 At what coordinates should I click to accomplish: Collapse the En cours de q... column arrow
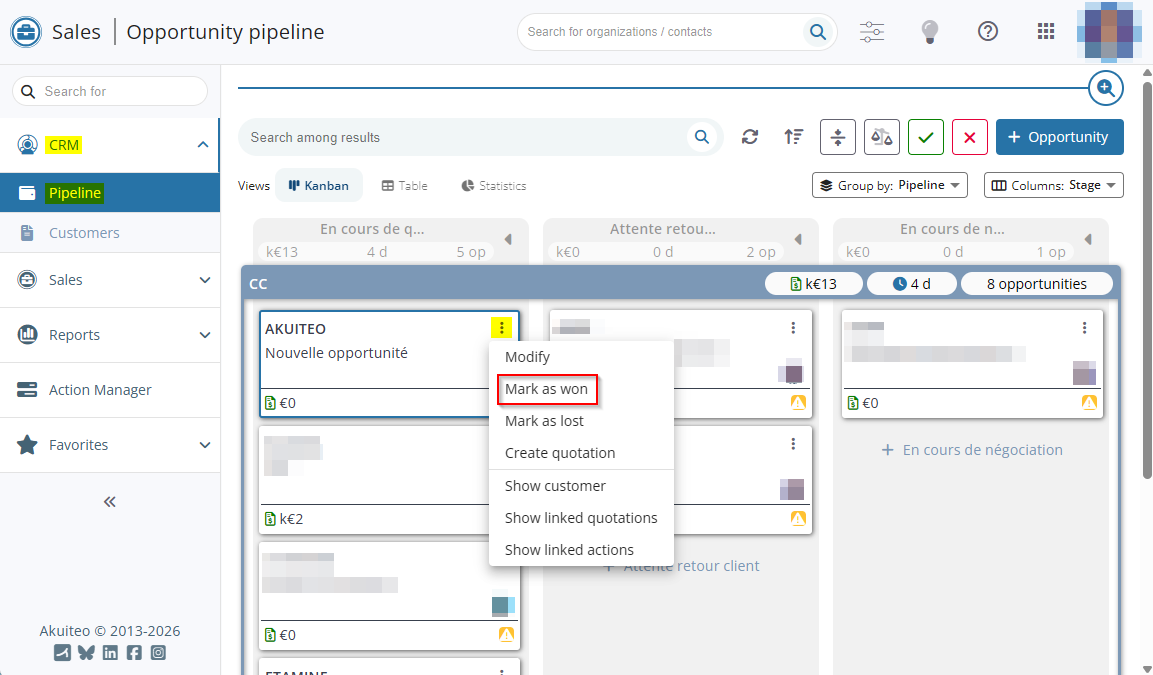tap(507, 240)
